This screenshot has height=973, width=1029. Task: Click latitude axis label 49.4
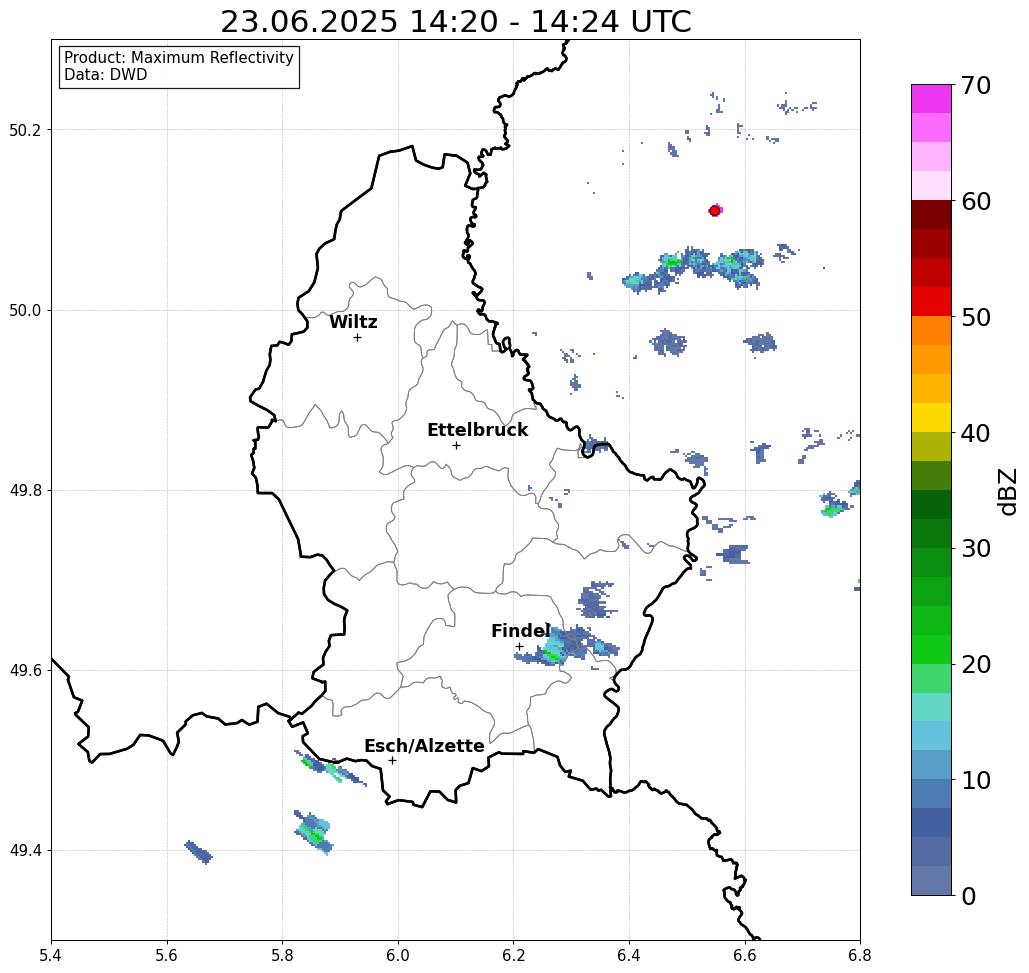[x=24, y=851]
